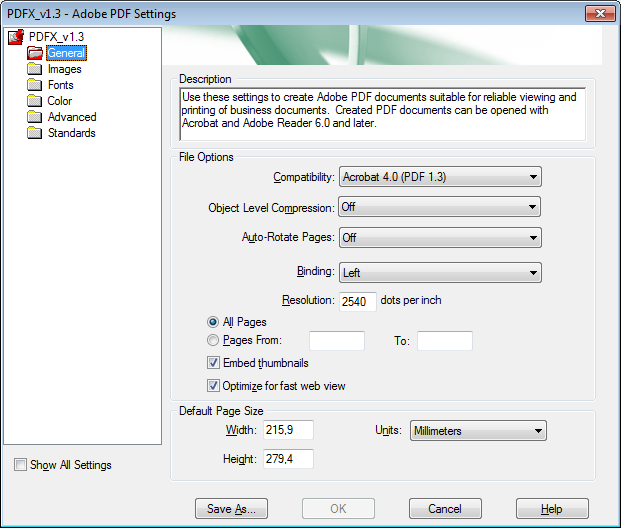
Task: Open the Fonts settings panel
Action: click(x=61, y=85)
